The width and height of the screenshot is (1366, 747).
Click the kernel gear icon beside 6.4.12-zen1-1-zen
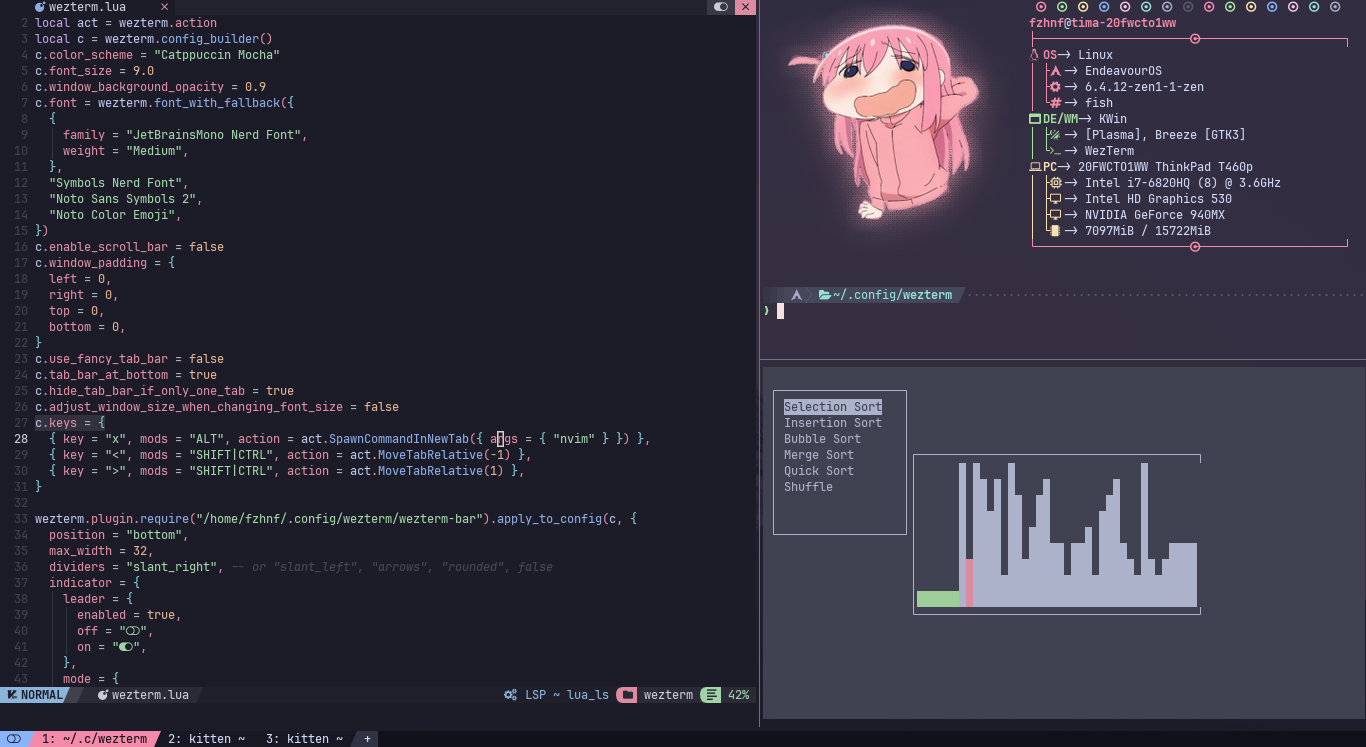[1054, 87]
